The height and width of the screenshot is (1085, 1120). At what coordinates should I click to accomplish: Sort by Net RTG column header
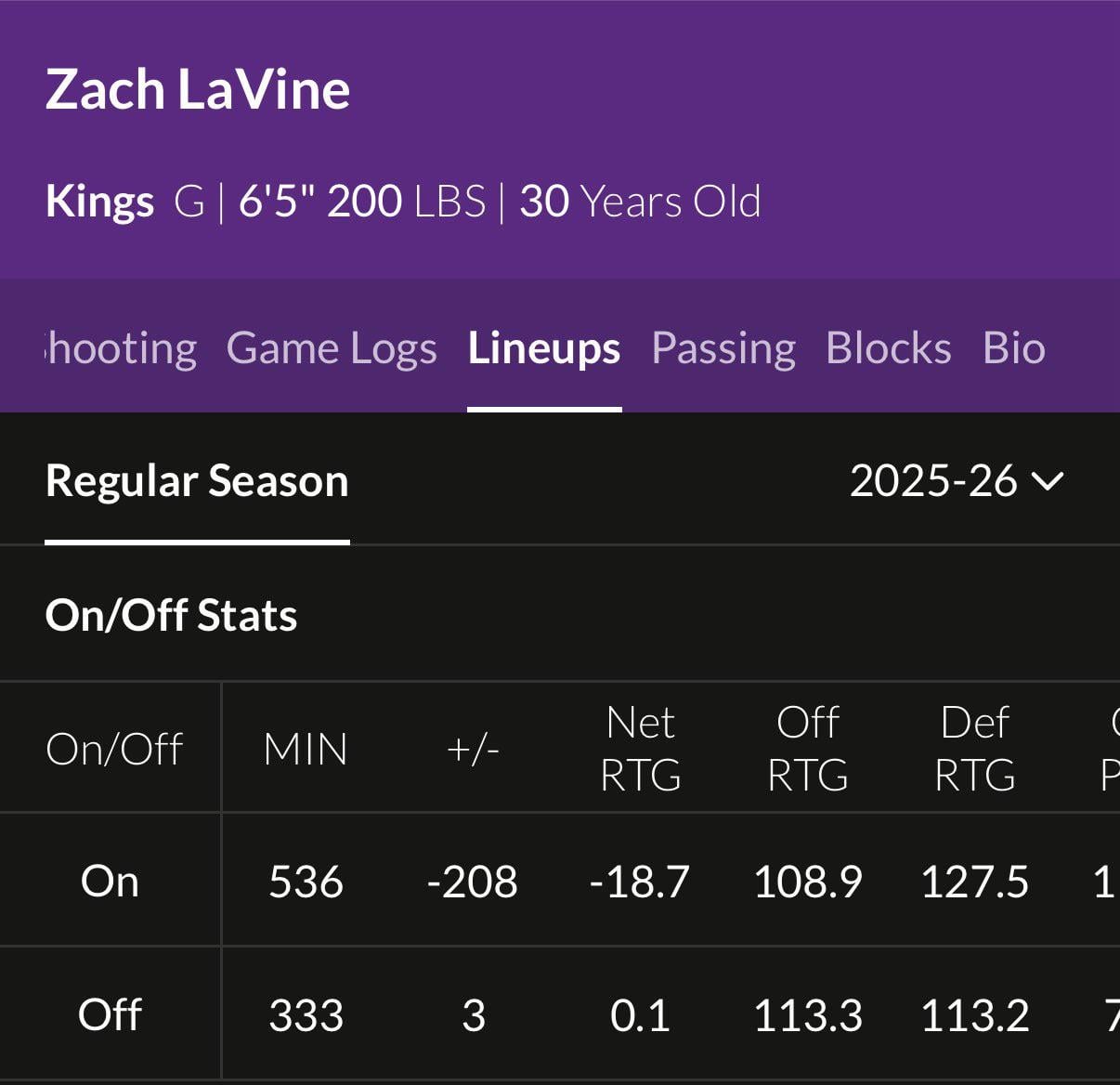(641, 749)
